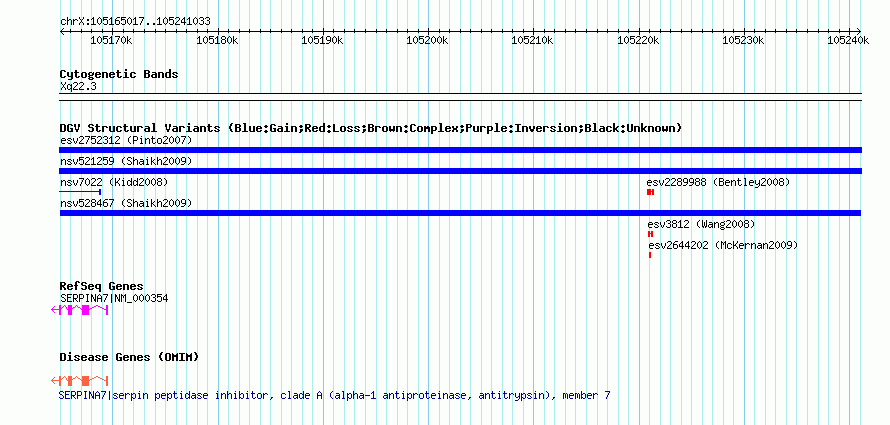Click the nsv521259 (Shaikh2009) variant label
Screen dimensions: 890x425
[x=126, y=162]
